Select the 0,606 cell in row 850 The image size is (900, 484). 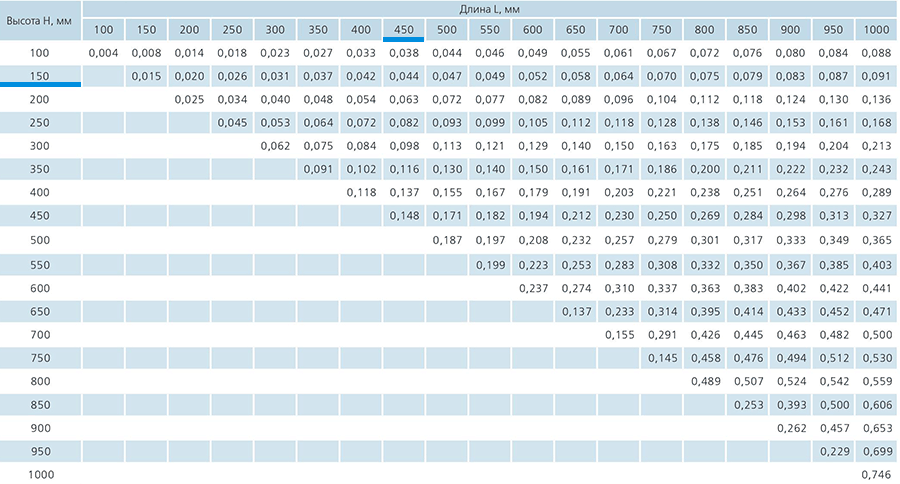(x=876, y=405)
